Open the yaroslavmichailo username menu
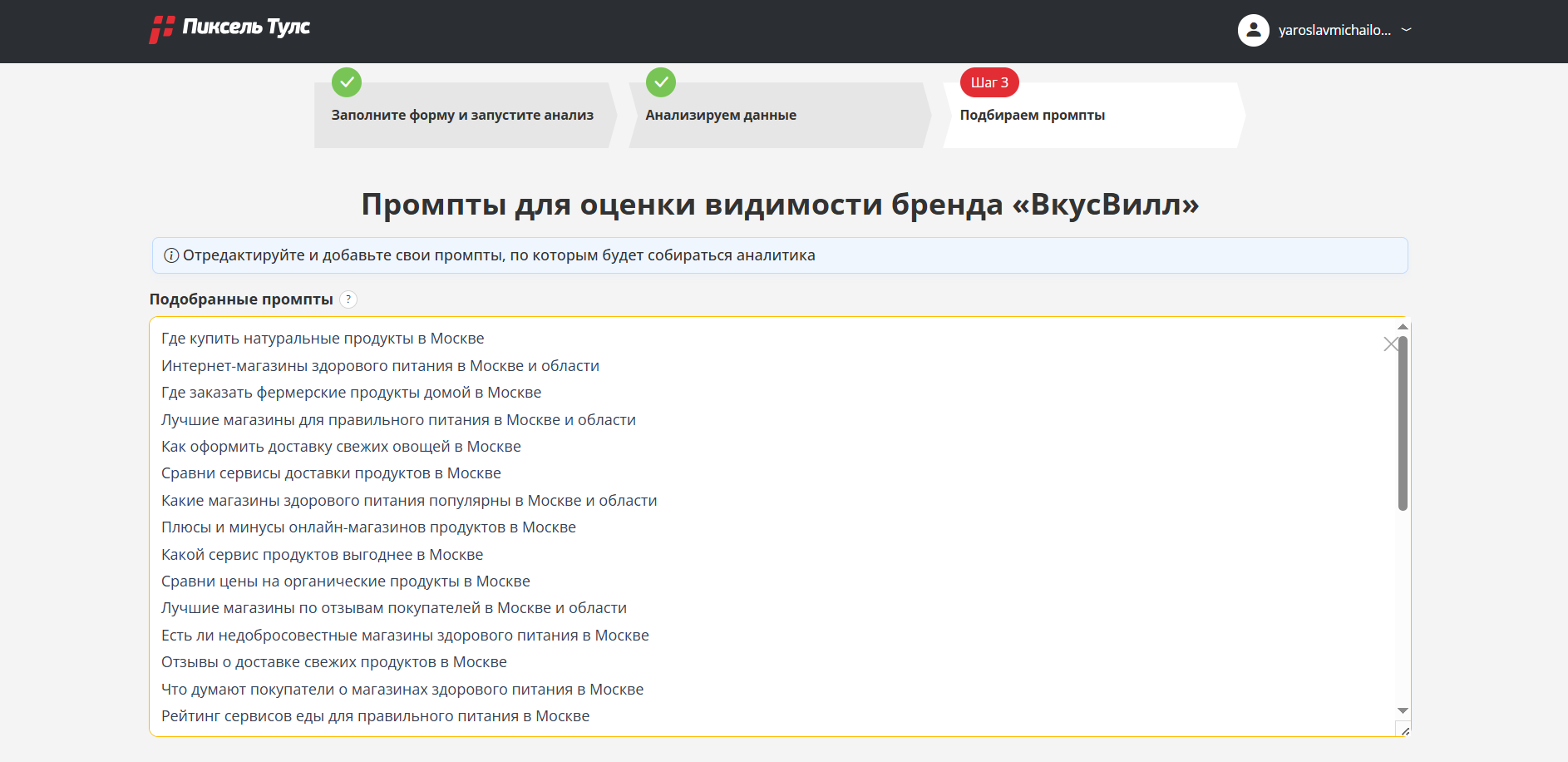1568x762 pixels. [x=1334, y=31]
